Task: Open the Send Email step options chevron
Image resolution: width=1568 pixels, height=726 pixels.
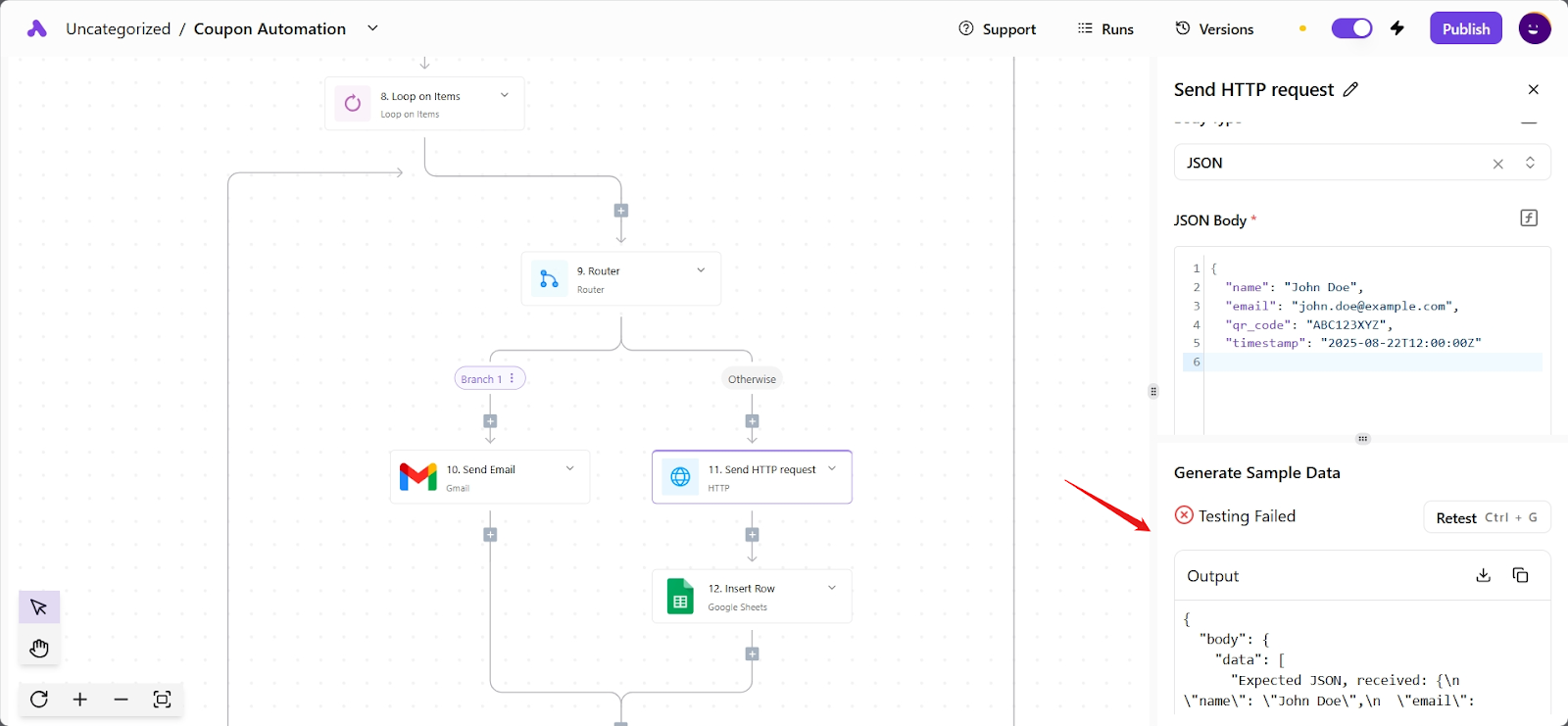Action: 569,468
